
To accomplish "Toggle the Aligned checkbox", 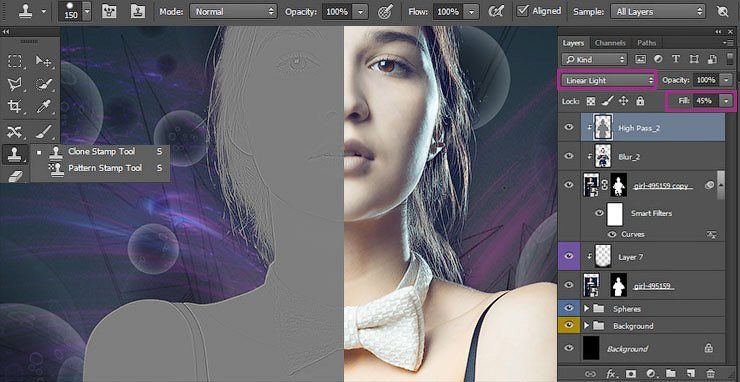I will (522, 11).
